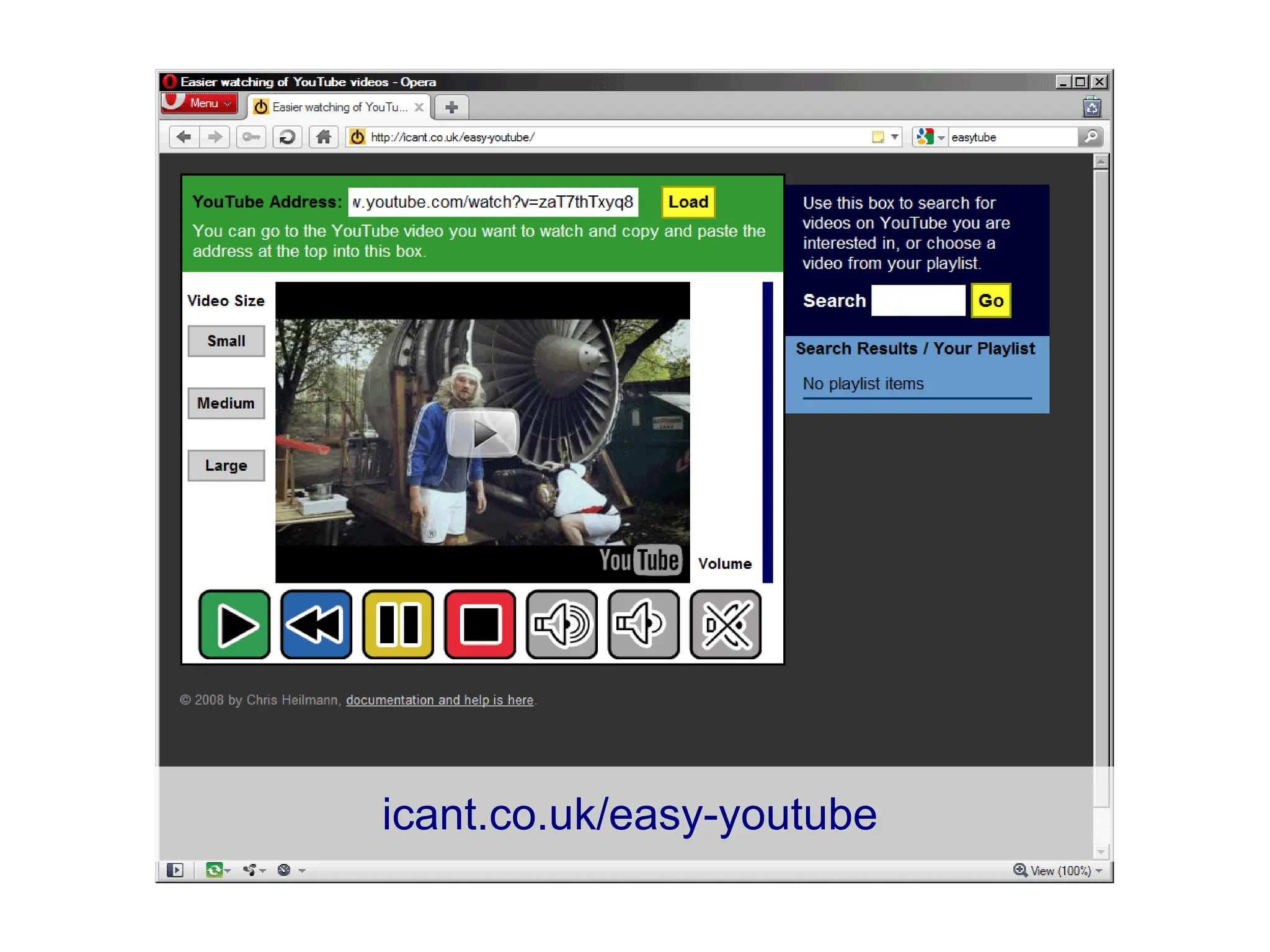Click the YouTube logo on the video
This screenshot has width=1270, height=952.
coord(640,561)
